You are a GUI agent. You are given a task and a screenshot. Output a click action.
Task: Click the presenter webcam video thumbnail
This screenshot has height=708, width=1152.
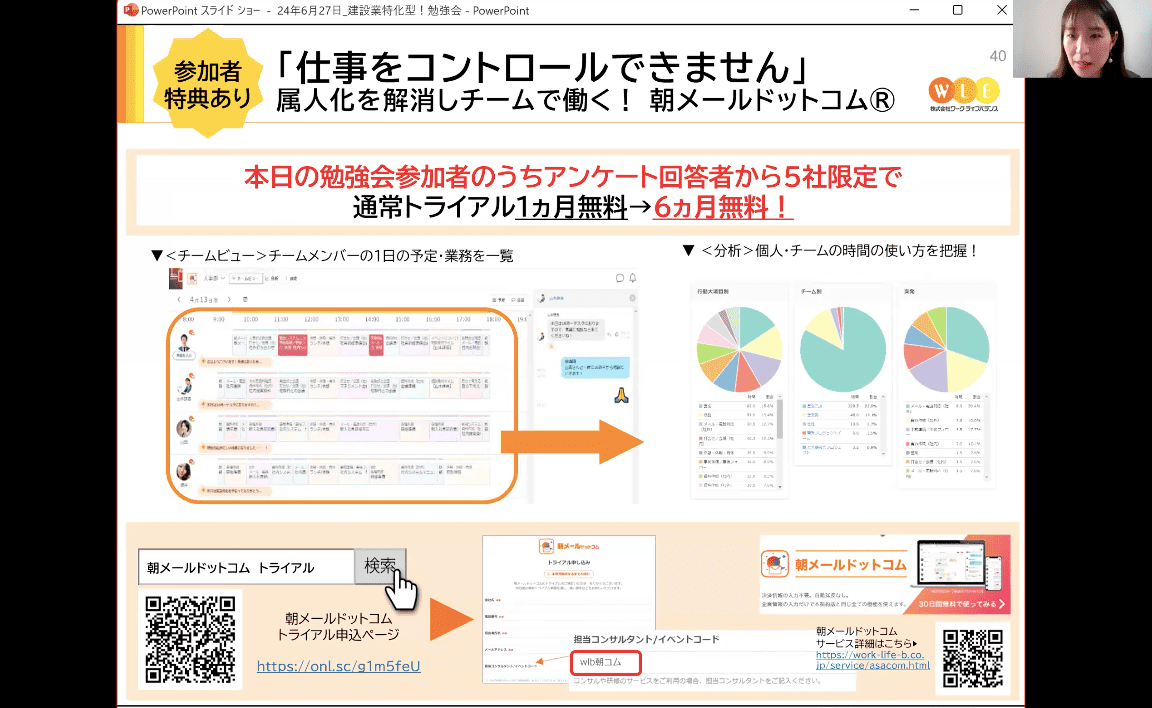[1082, 38]
